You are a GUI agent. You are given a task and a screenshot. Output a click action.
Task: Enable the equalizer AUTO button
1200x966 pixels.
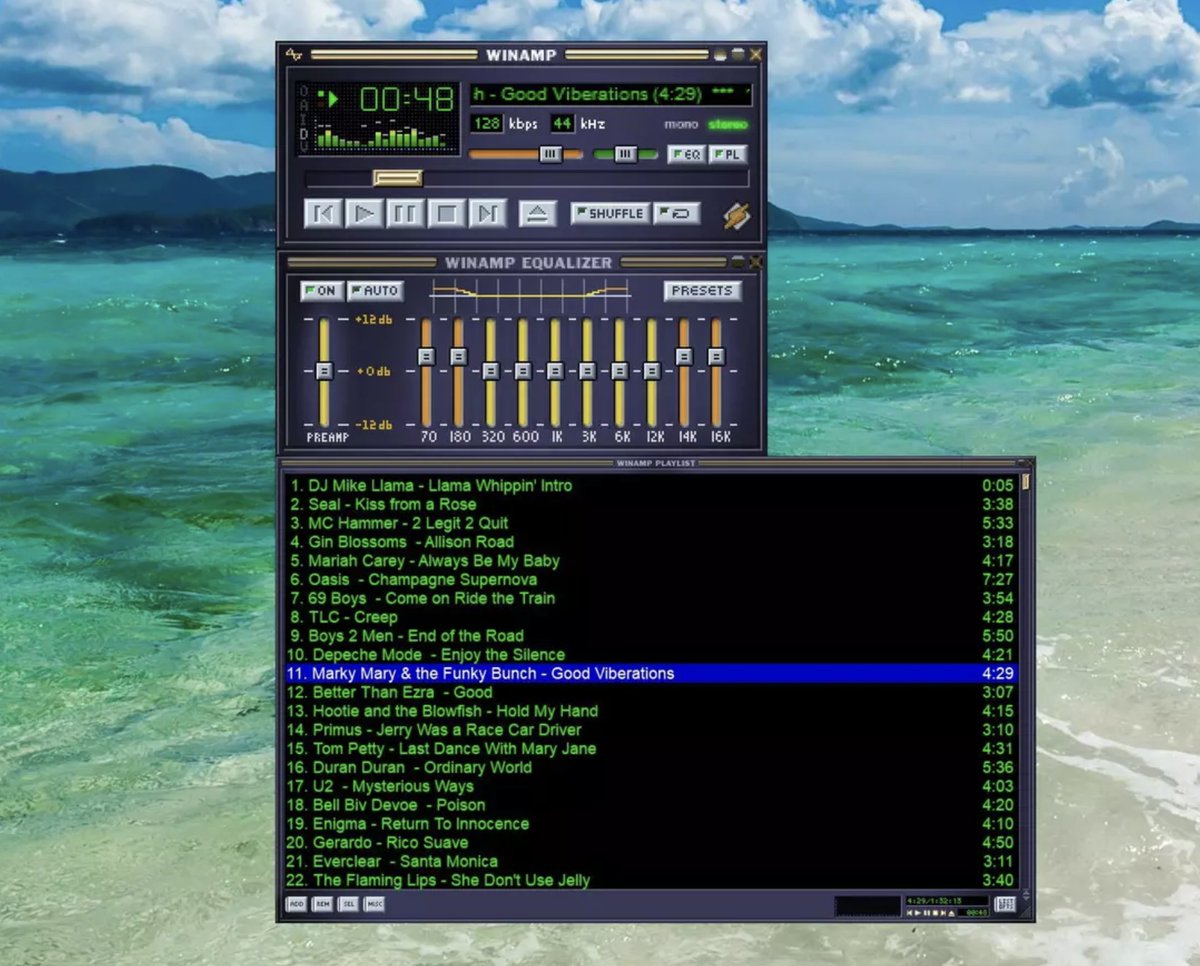[x=375, y=291]
